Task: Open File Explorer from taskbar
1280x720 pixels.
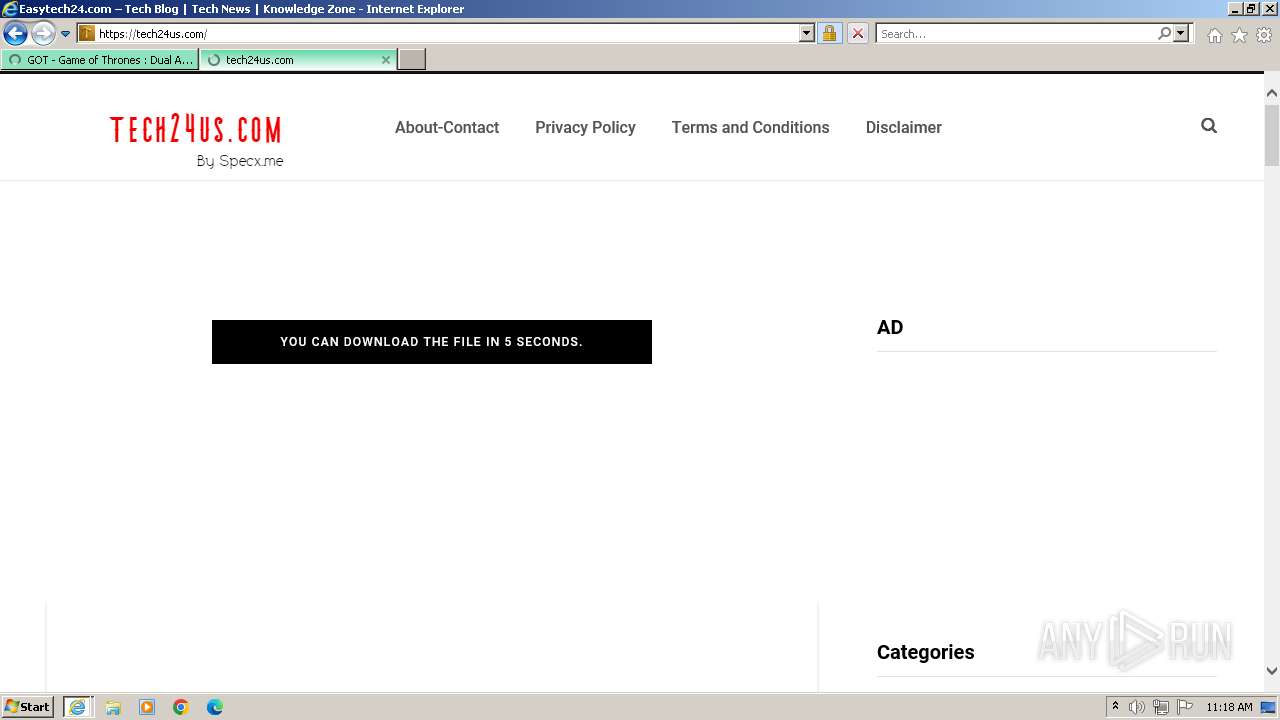Action: (x=113, y=707)
